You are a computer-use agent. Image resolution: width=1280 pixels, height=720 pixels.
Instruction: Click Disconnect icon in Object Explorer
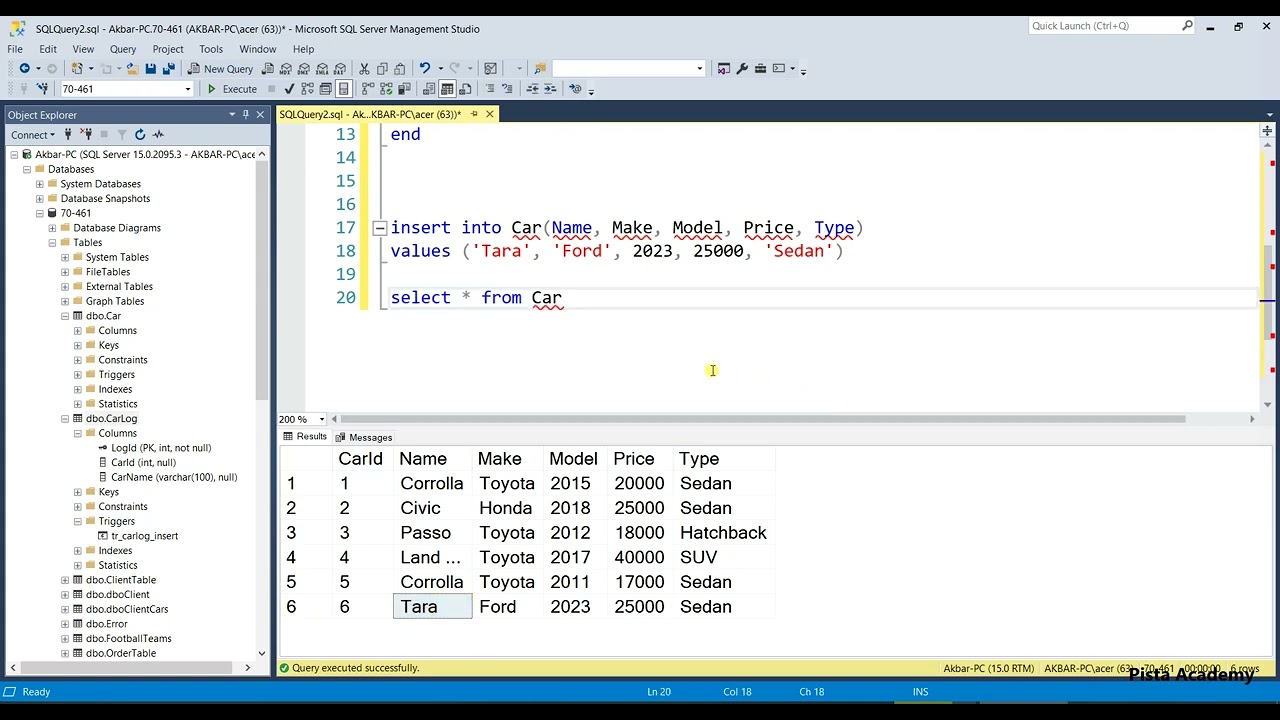pyautogui.click(x=86, y=134)
